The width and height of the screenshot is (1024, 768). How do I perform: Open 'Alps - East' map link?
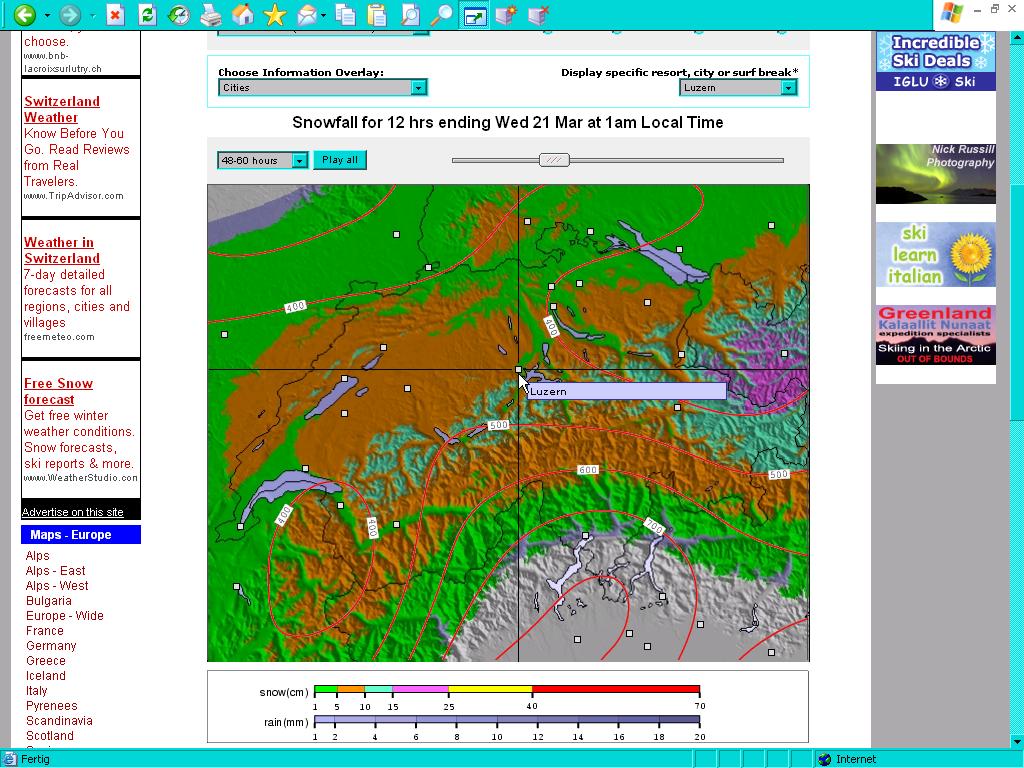coord(55,571)
